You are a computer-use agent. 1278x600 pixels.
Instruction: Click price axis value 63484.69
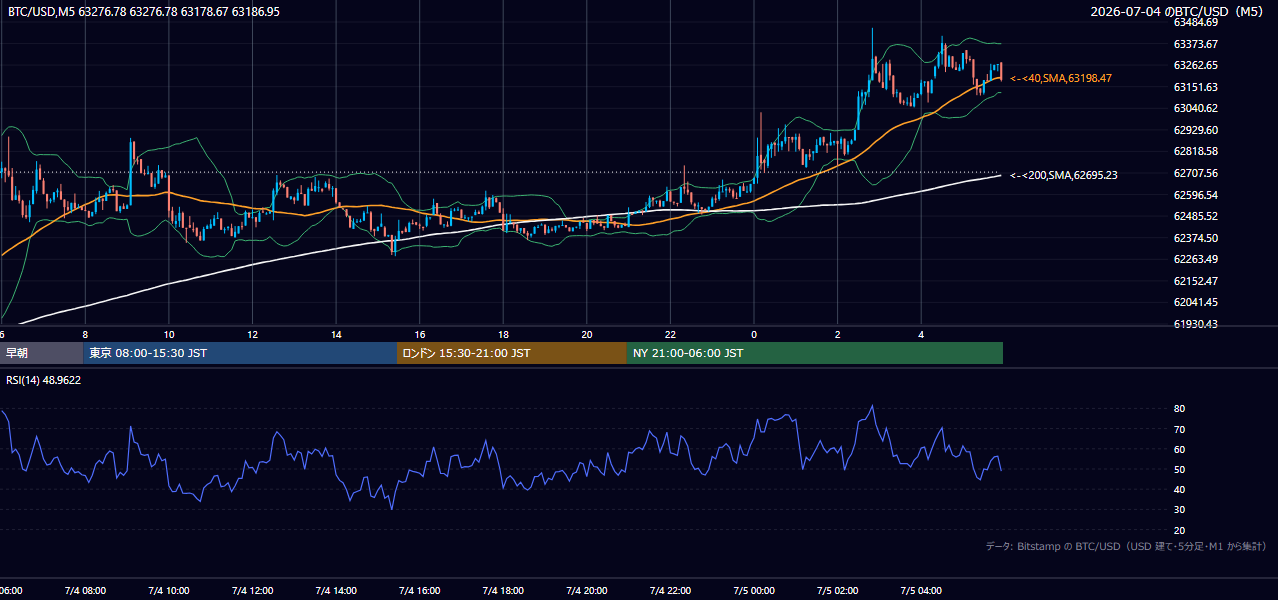[x=1195, y=22]
